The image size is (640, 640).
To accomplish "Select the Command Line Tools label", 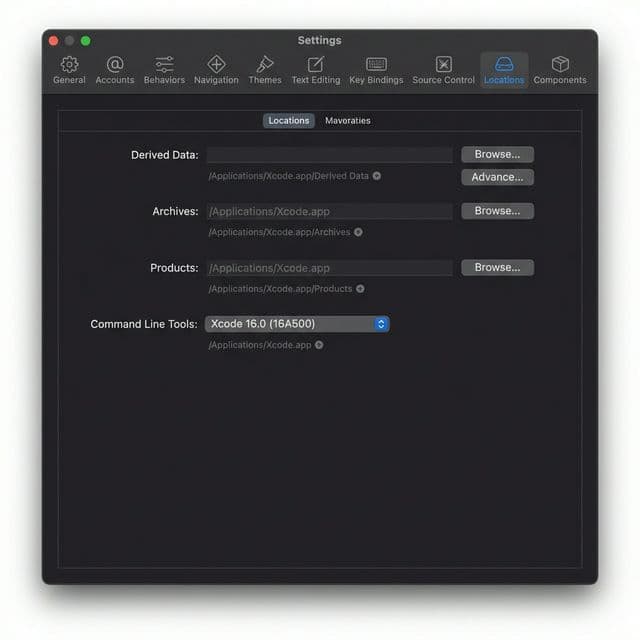I will point(144,324).
